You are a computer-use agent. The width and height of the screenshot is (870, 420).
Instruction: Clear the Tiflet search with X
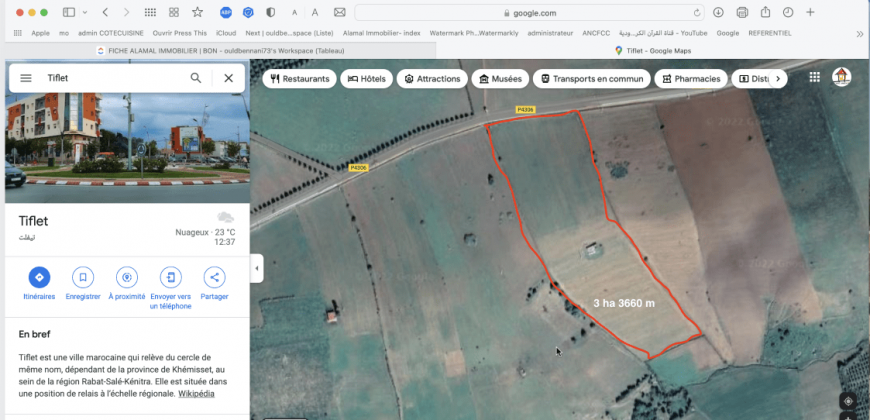[x=228, y=78]
